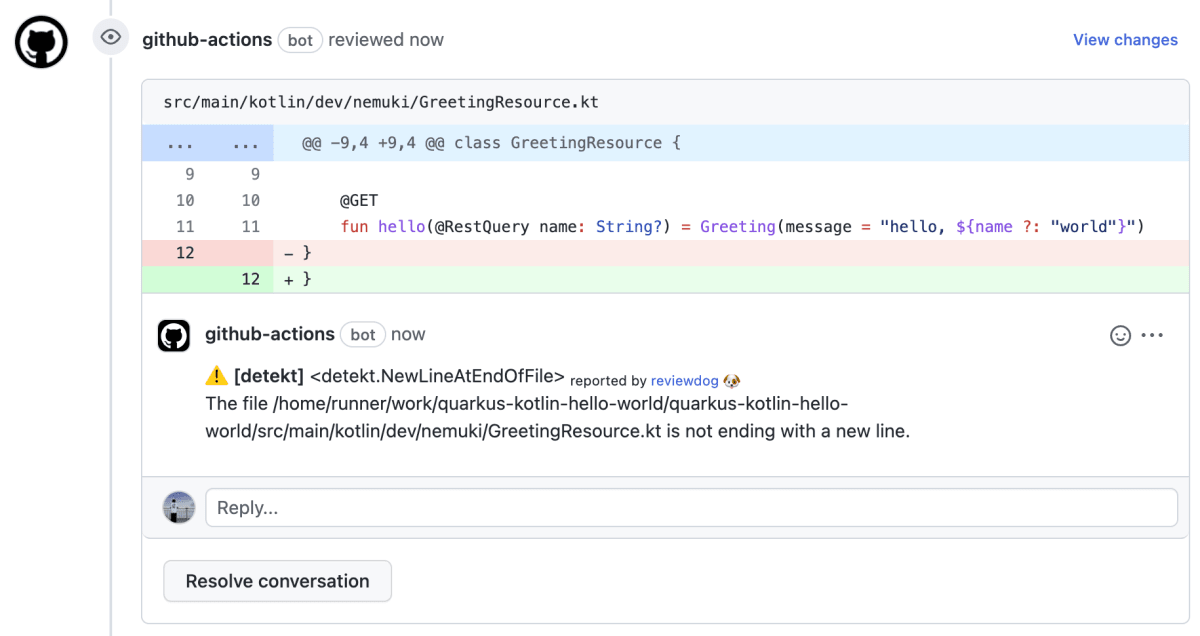
Task: Click the user avatar beside reply box
Action: click(x=179, y=508)
